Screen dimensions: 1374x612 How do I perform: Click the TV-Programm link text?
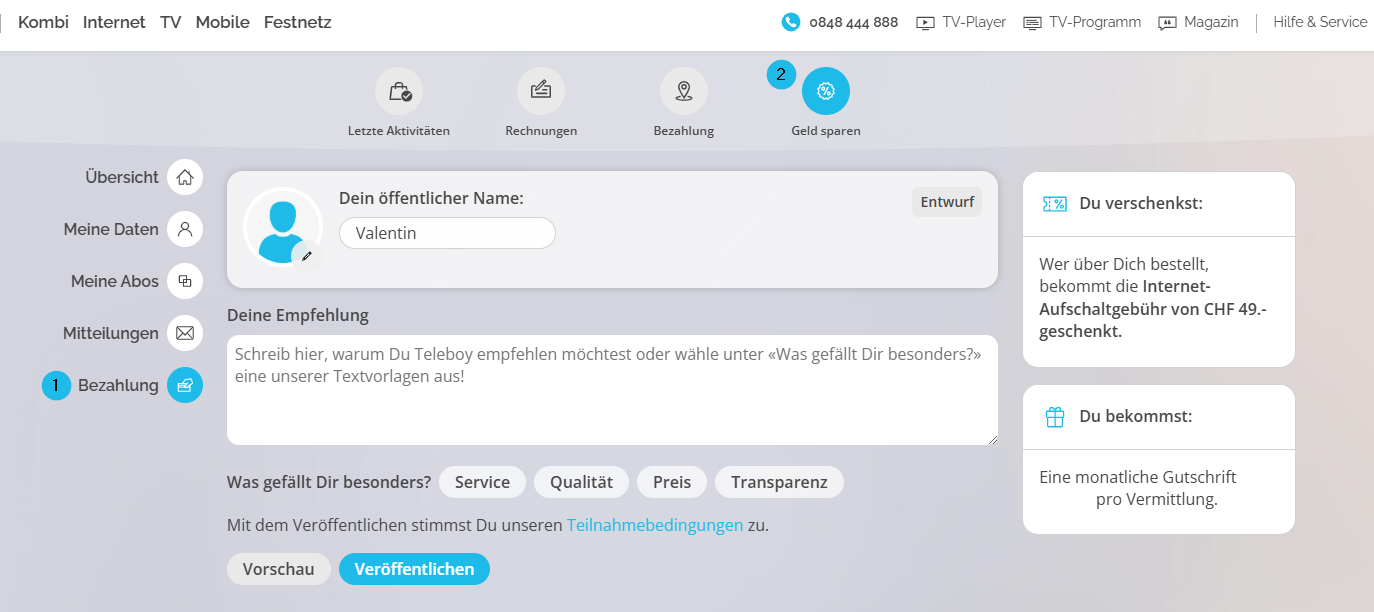(1095, 22)
